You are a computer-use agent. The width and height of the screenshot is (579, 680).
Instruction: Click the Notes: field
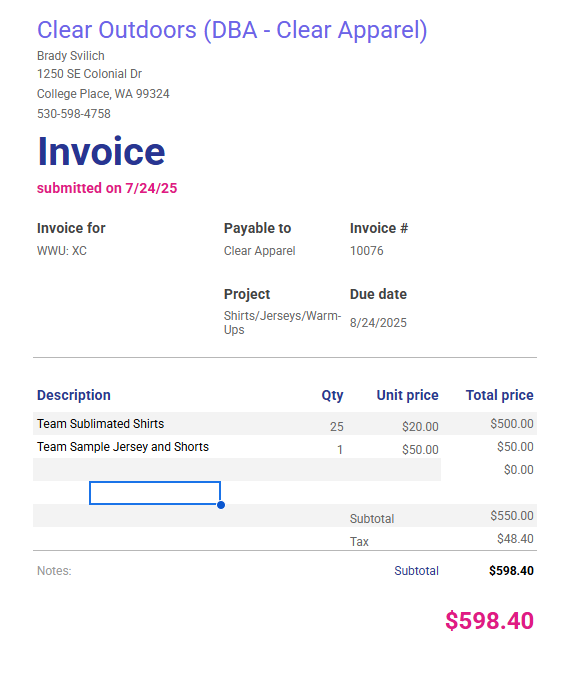[54, 571]
